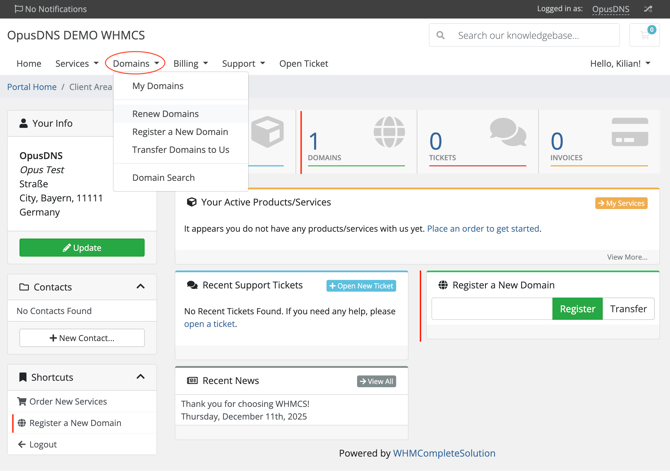Click the View All news button
This screenshot has height=471, width=670.
376,381
